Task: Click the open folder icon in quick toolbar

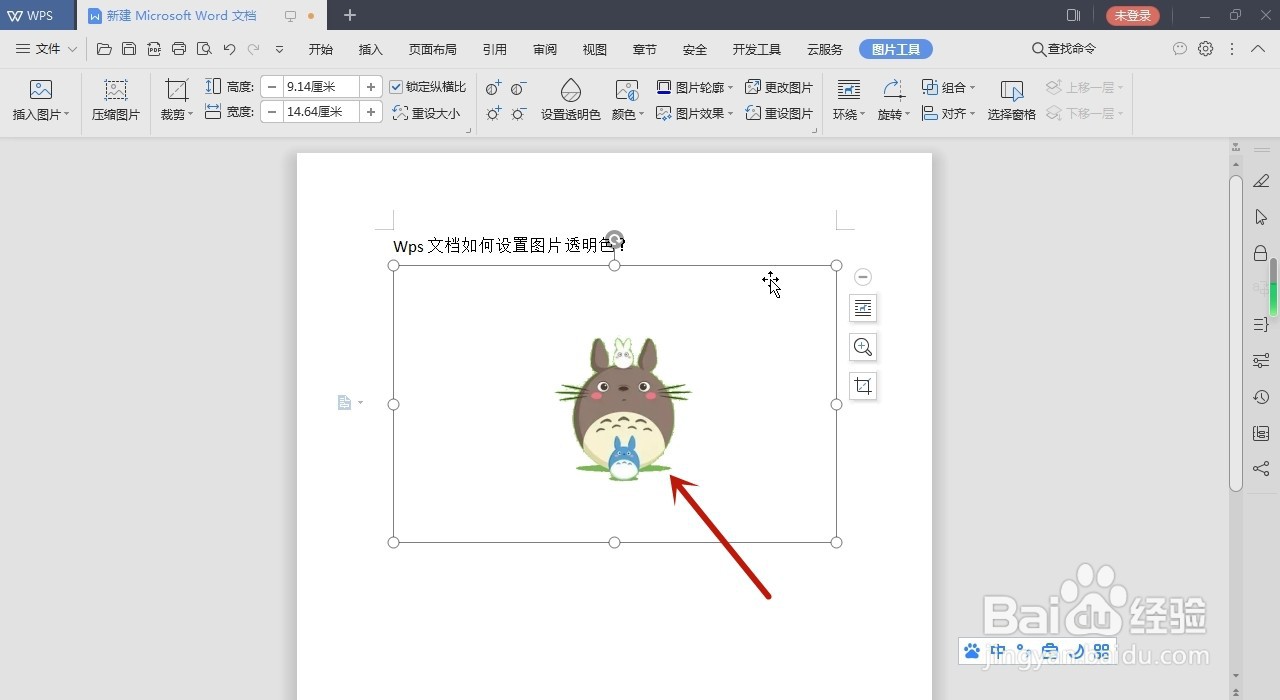Action: click(x=104, y=49)
